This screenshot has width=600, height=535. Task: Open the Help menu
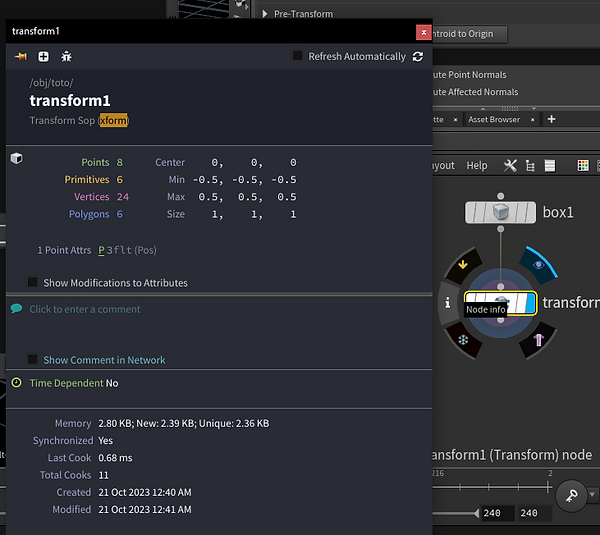pyautogui.click(x=477, y=166)
